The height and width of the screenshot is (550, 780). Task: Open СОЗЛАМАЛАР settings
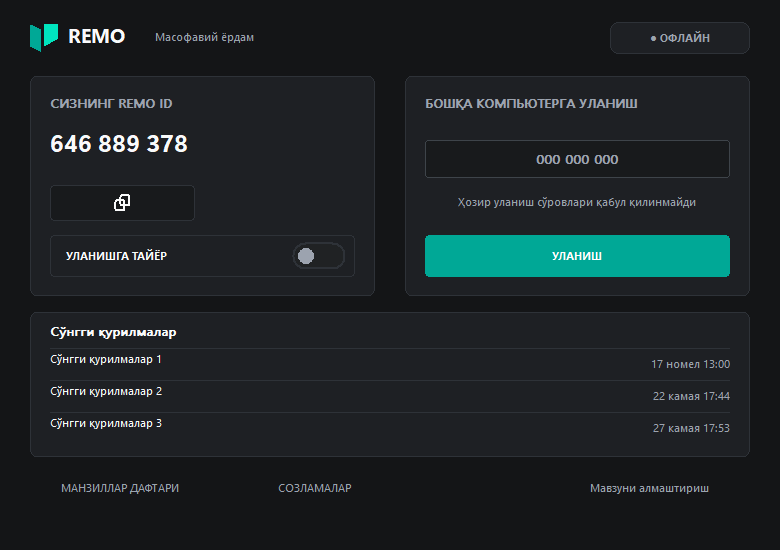[x=315, y=488]
